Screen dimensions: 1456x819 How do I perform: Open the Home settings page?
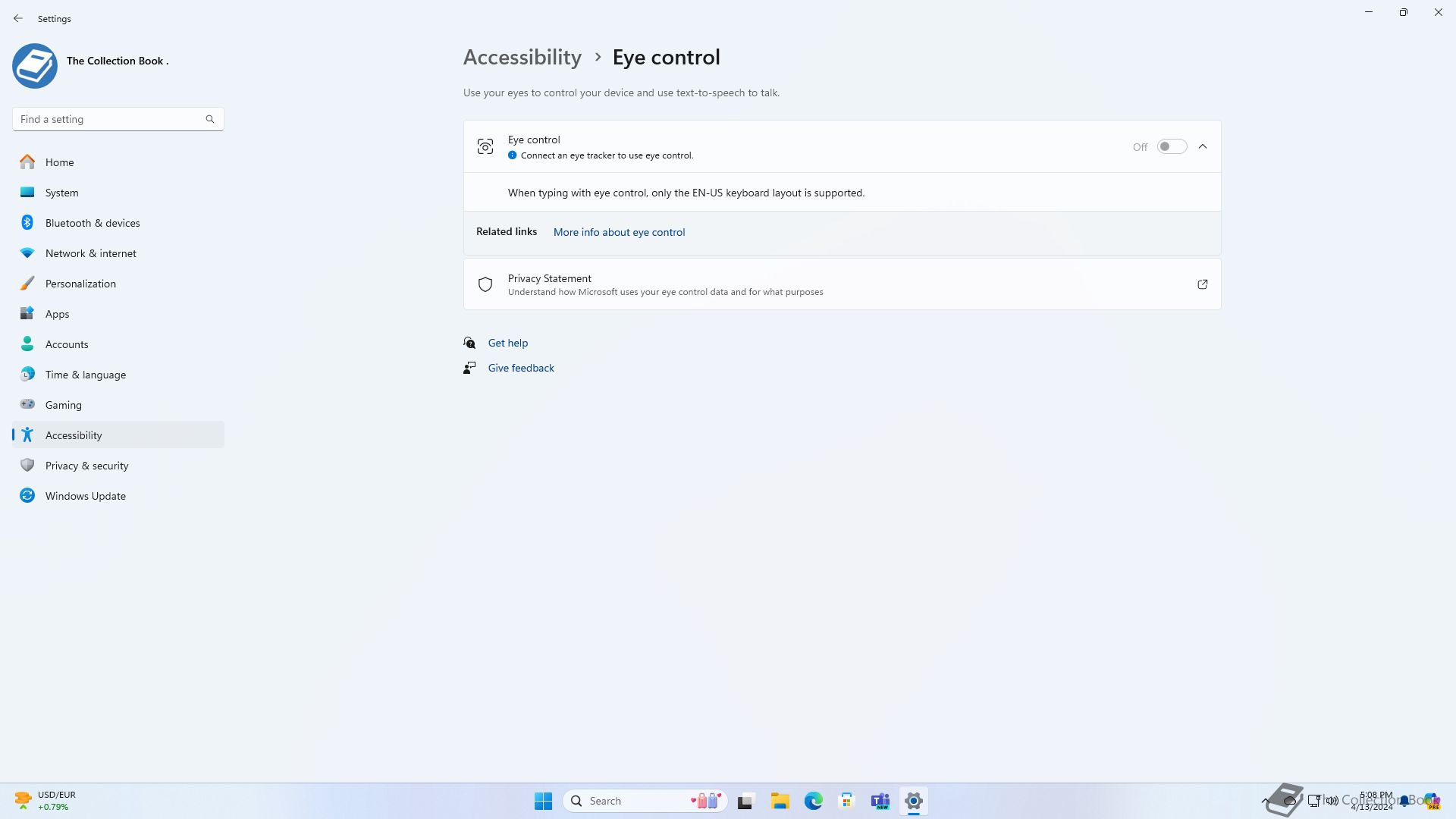coord(118,162)
